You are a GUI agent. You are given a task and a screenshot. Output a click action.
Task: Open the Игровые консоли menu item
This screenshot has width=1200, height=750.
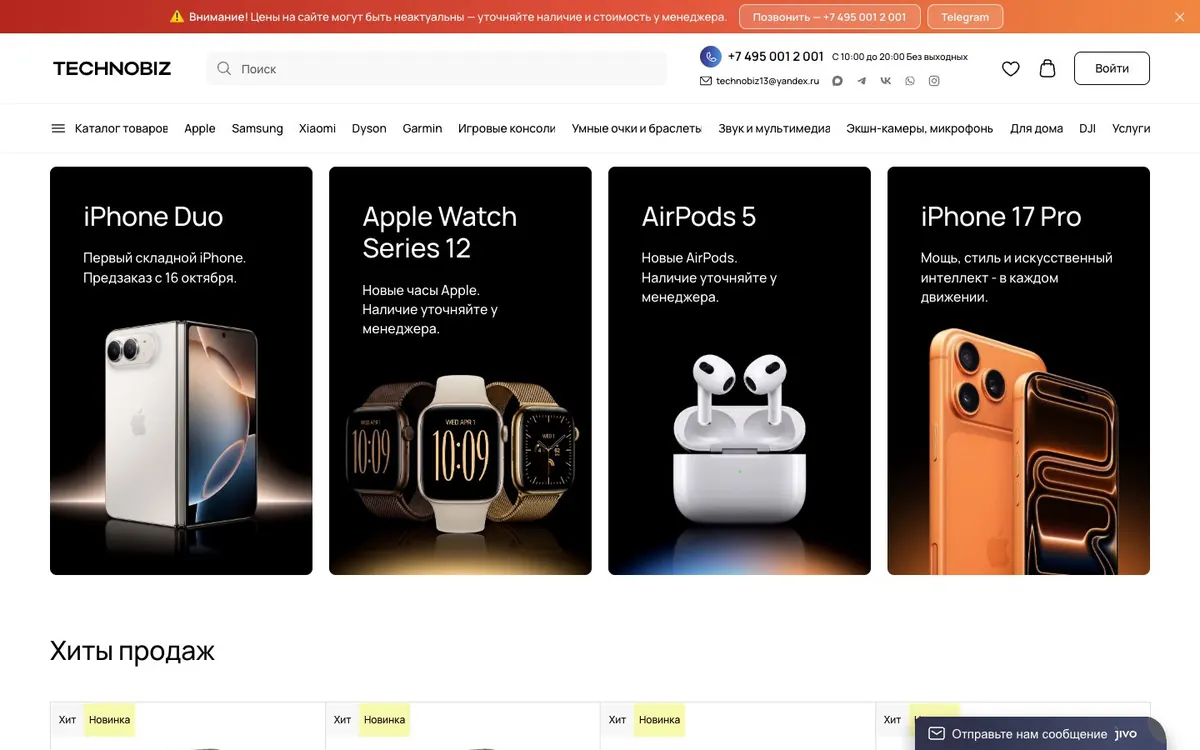(507, 128)
